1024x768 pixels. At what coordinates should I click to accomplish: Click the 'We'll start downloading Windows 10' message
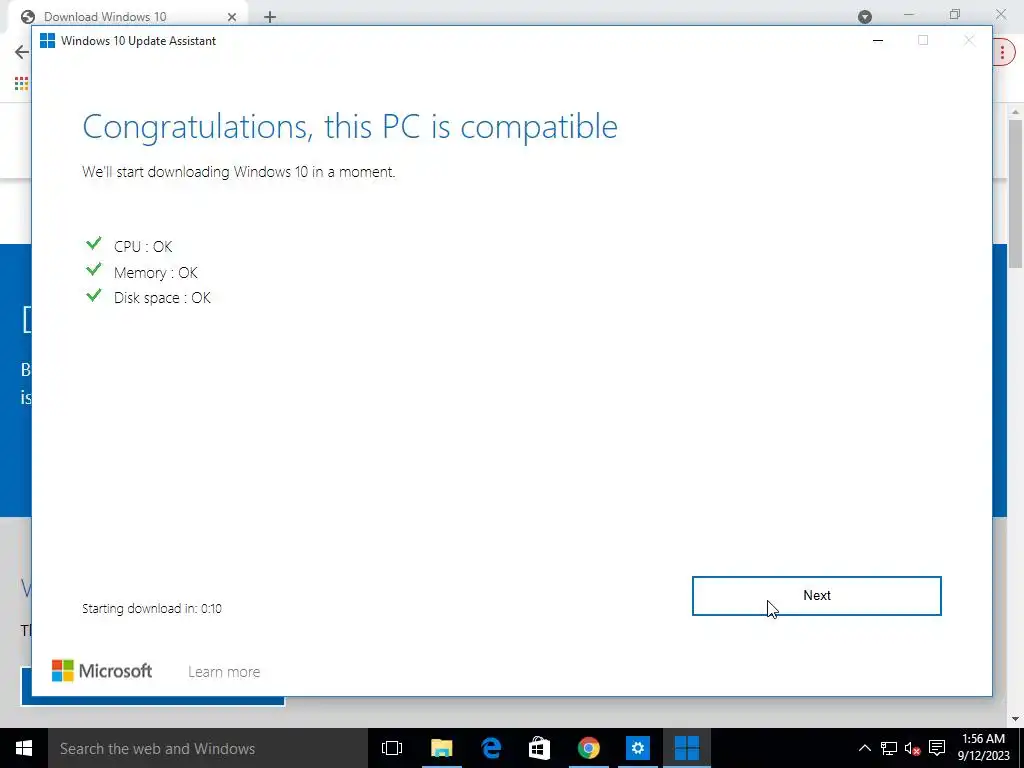click(238, 172)
